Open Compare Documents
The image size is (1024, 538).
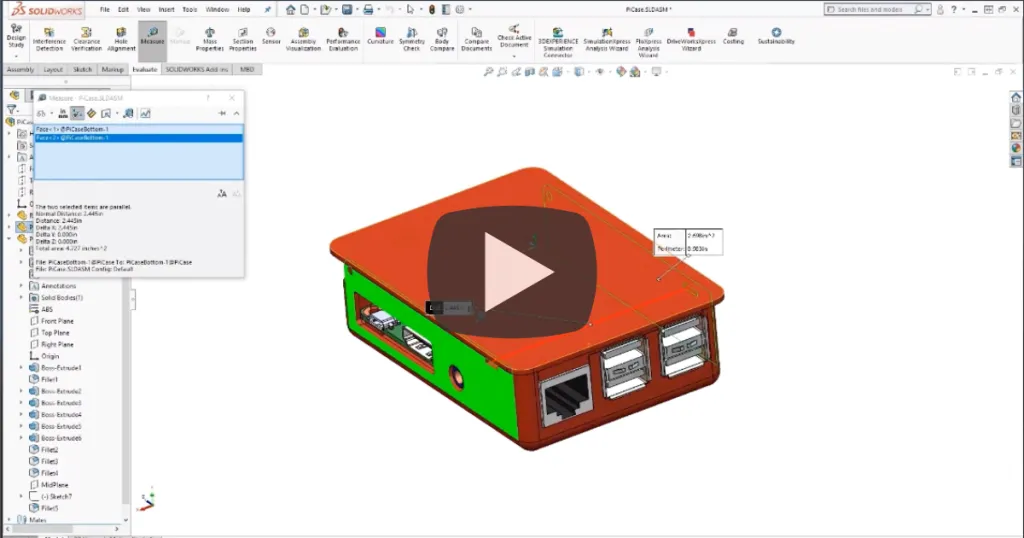476,39
